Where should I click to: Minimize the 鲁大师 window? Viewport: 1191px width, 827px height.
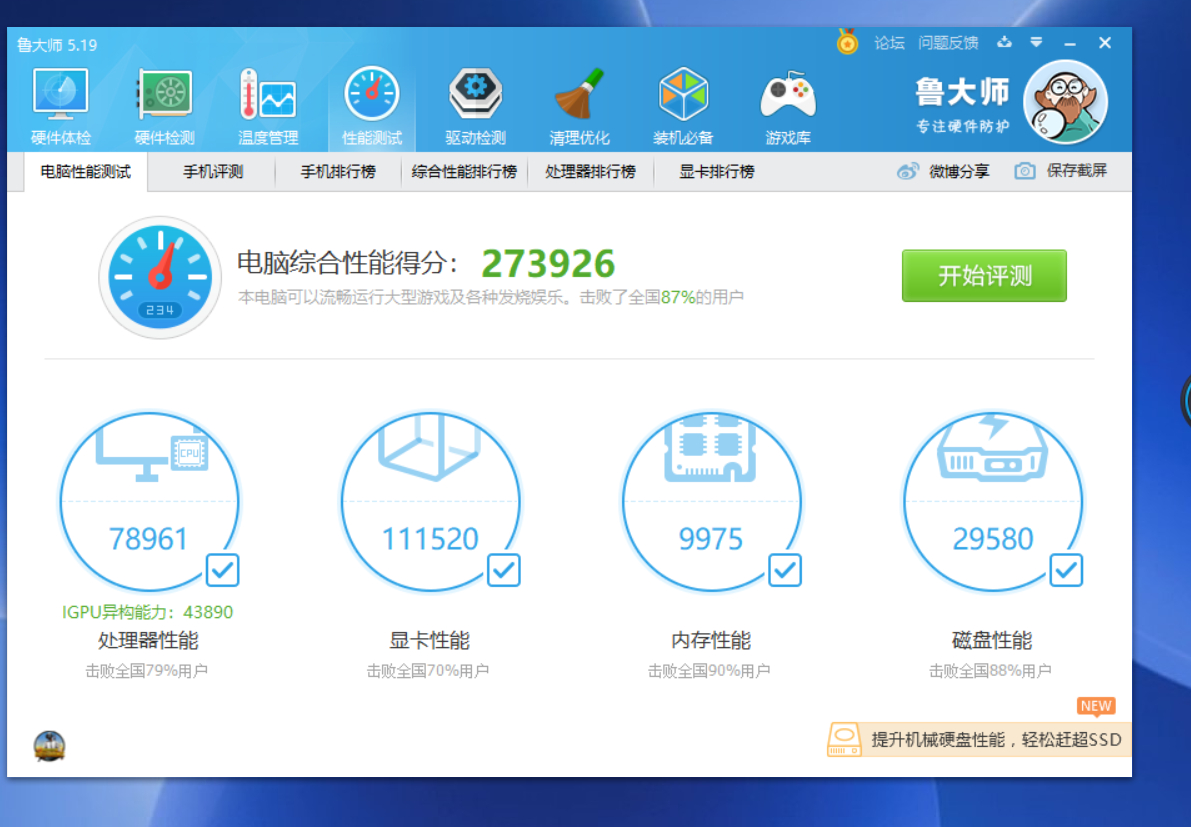1069,43
